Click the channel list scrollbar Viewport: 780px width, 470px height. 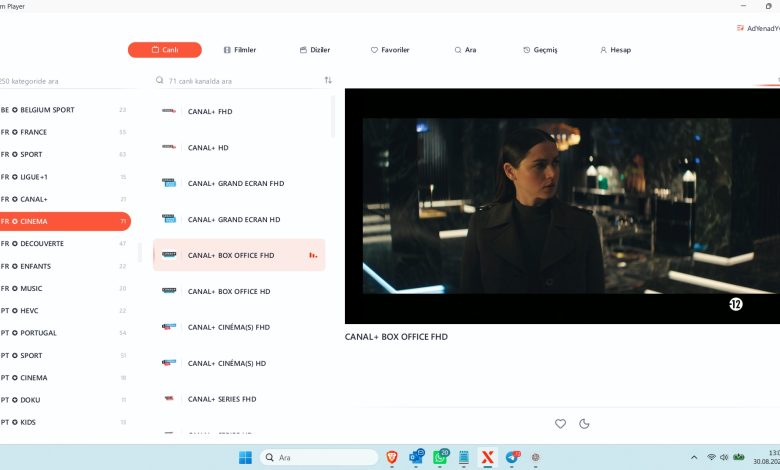(x=333, y=117)
